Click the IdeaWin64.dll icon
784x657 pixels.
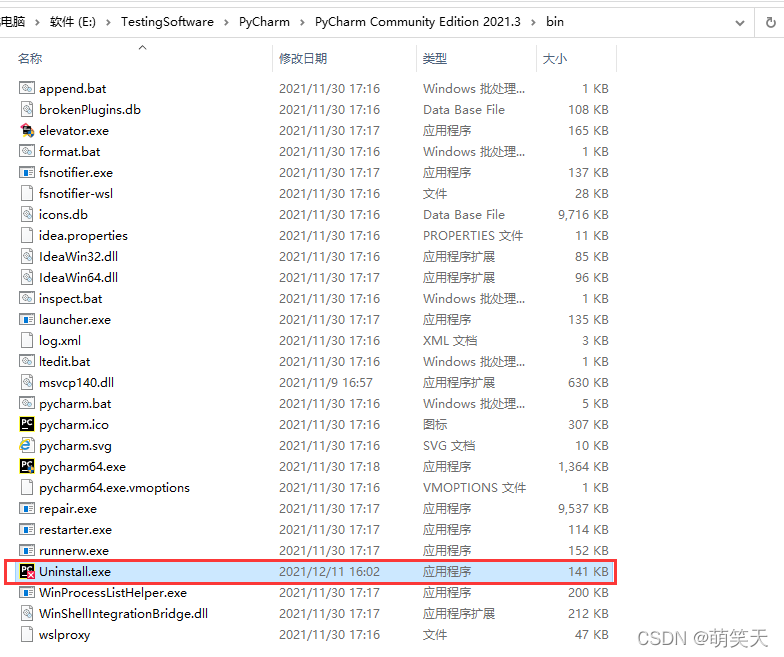[27, 277]
